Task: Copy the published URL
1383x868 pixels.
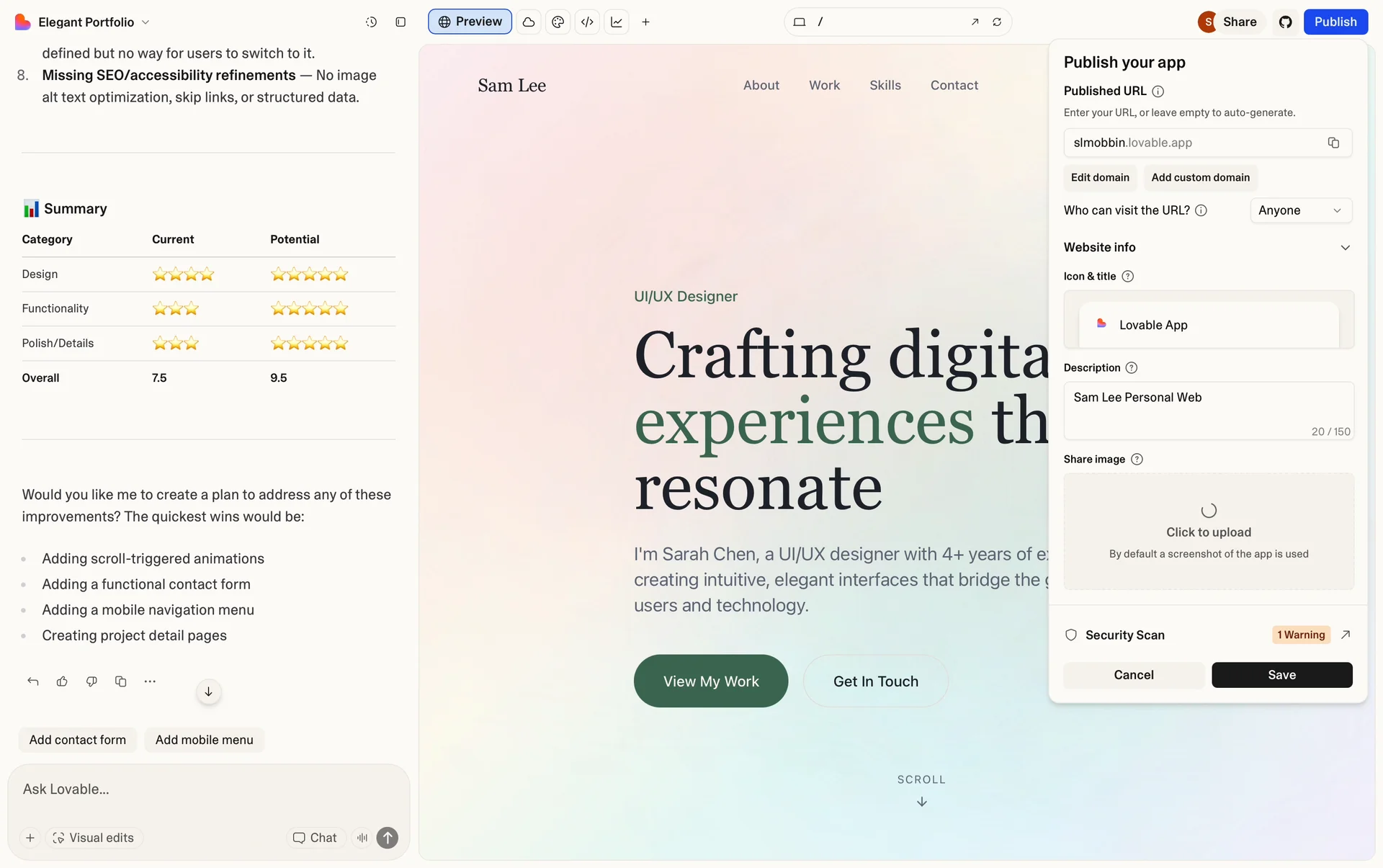Action: coord(1333,143)
